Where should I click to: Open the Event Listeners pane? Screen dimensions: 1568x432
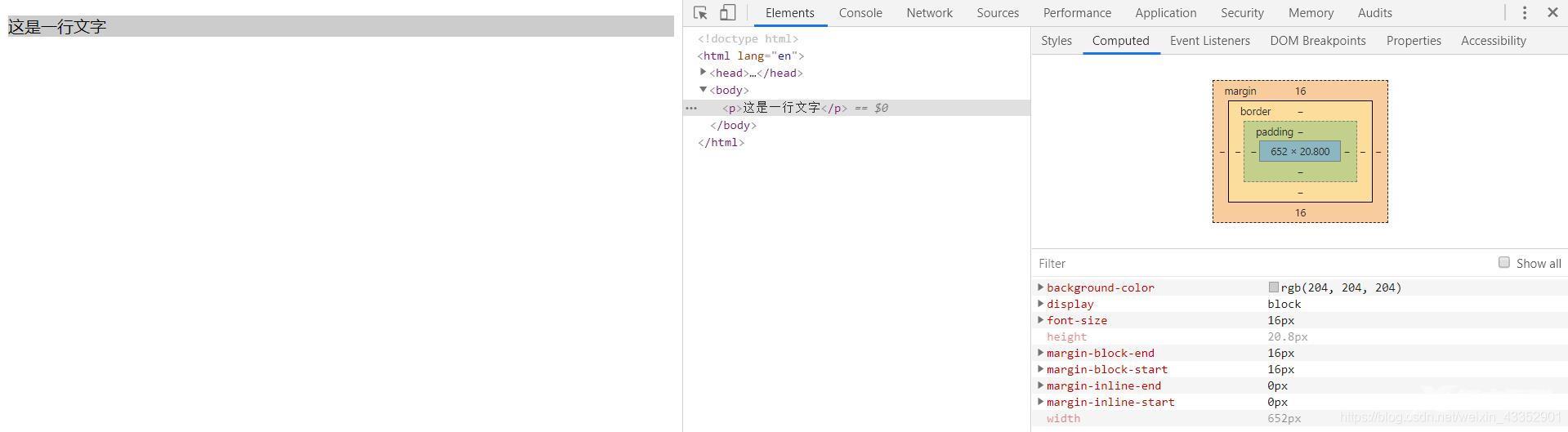pos(1209,41)
